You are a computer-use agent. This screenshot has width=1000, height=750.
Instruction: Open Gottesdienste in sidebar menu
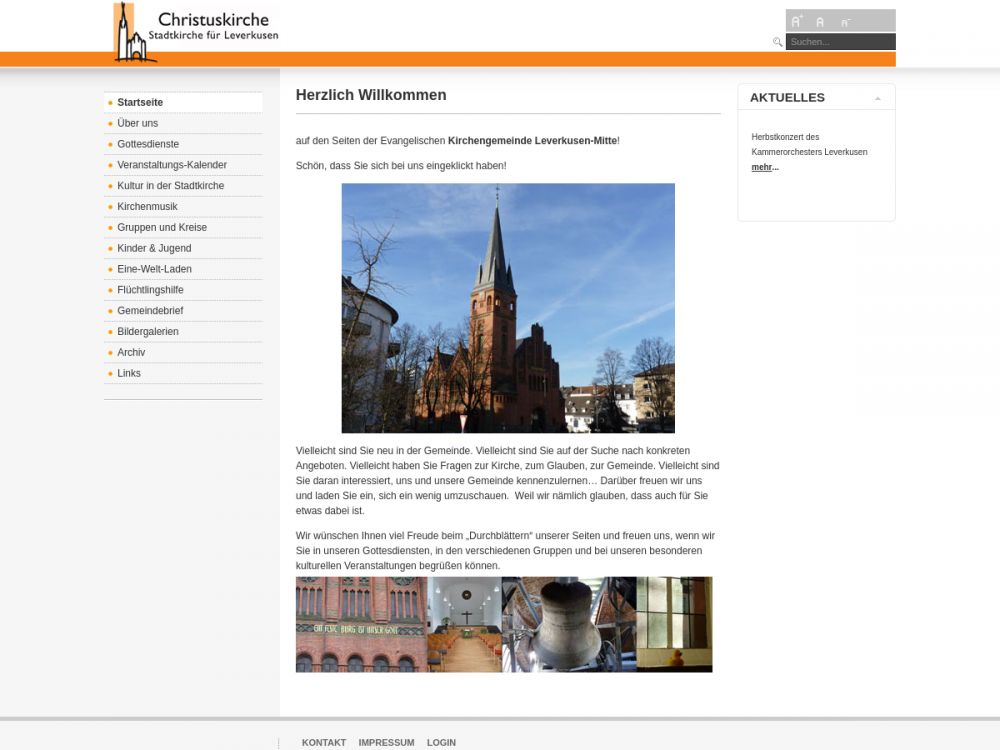pyautogui.click(x=148, y=144)
